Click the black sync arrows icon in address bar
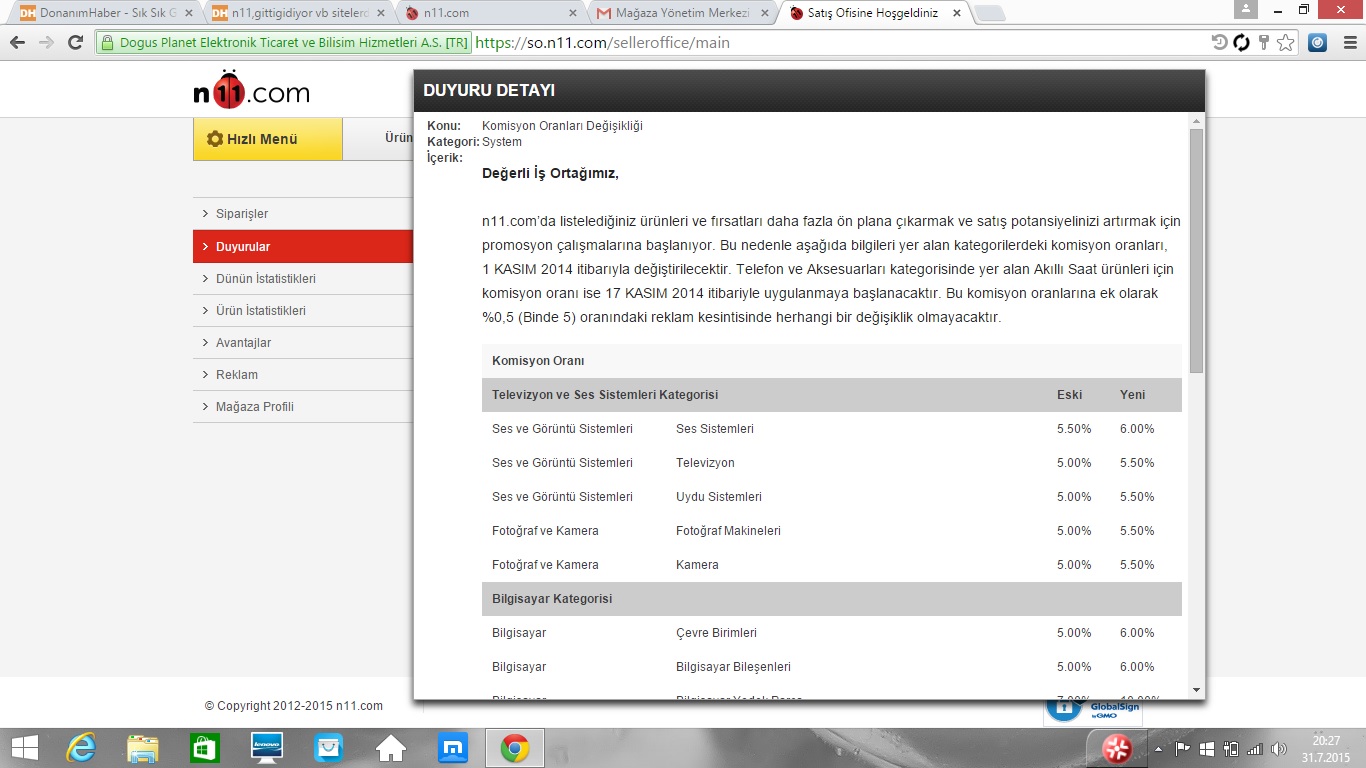 coord(1242,43)
